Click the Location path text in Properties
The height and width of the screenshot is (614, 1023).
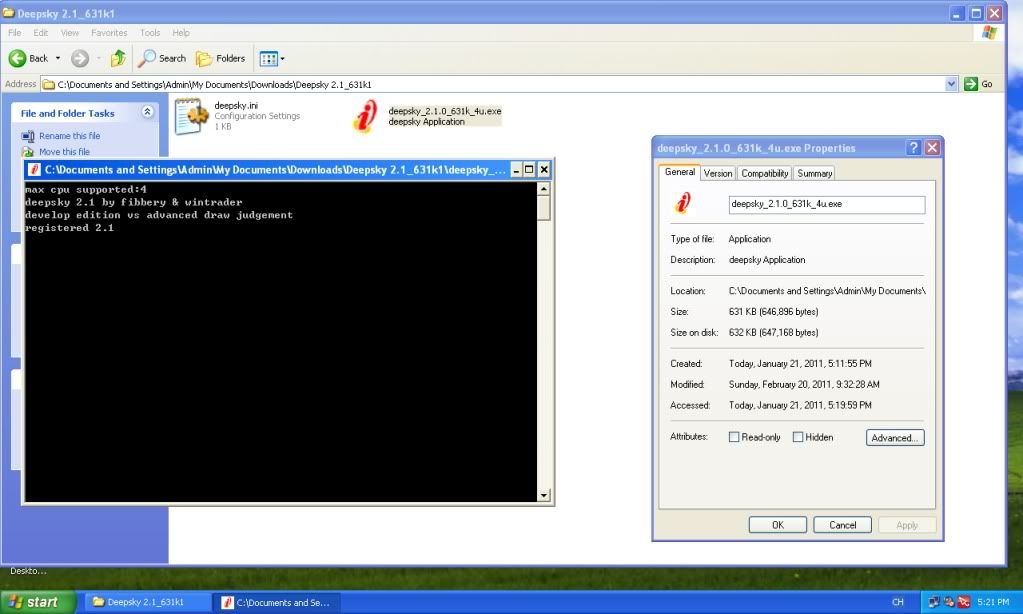pos(827,291)
